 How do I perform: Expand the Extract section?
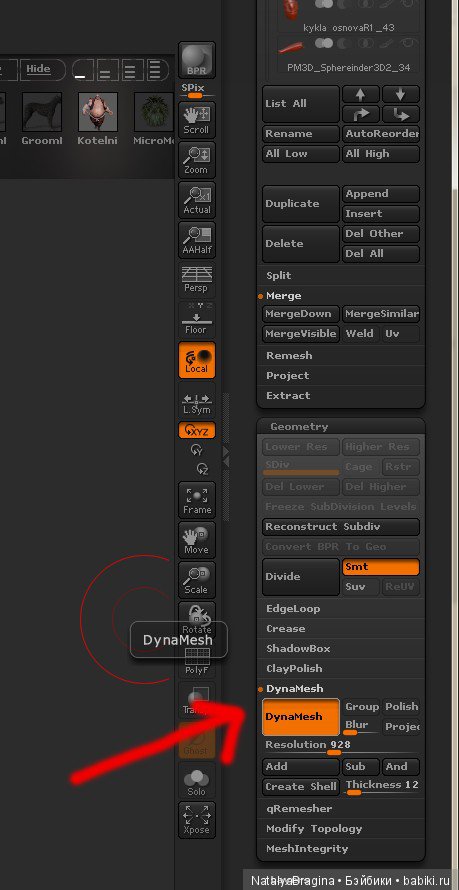tap(341, 396)
